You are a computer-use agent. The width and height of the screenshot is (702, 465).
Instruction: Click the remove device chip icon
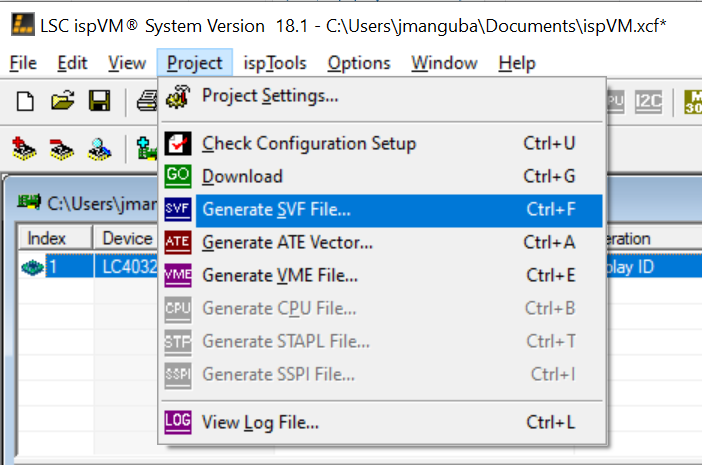tap(62, 149)
